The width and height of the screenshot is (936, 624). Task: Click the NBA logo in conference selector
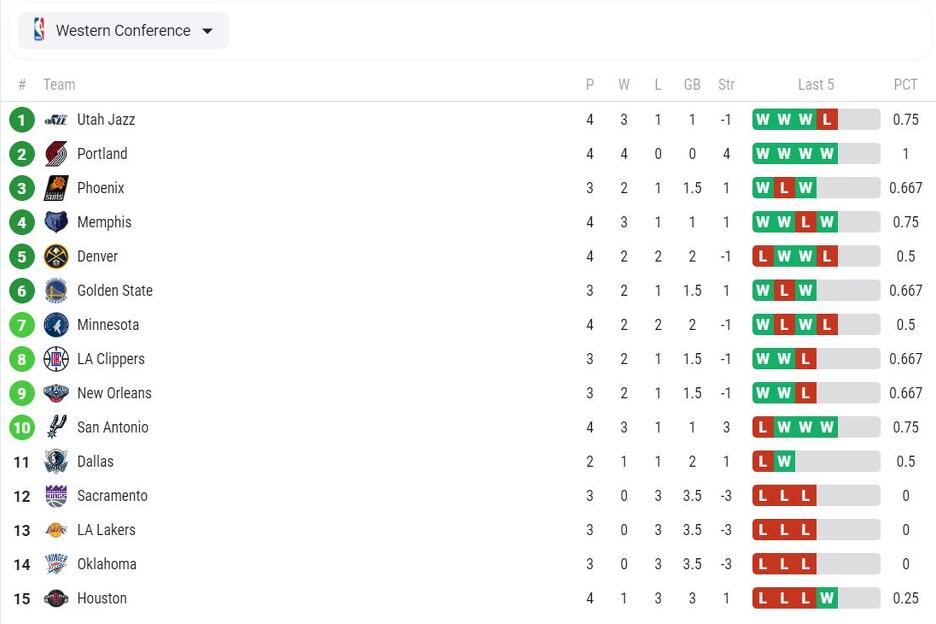39,30
